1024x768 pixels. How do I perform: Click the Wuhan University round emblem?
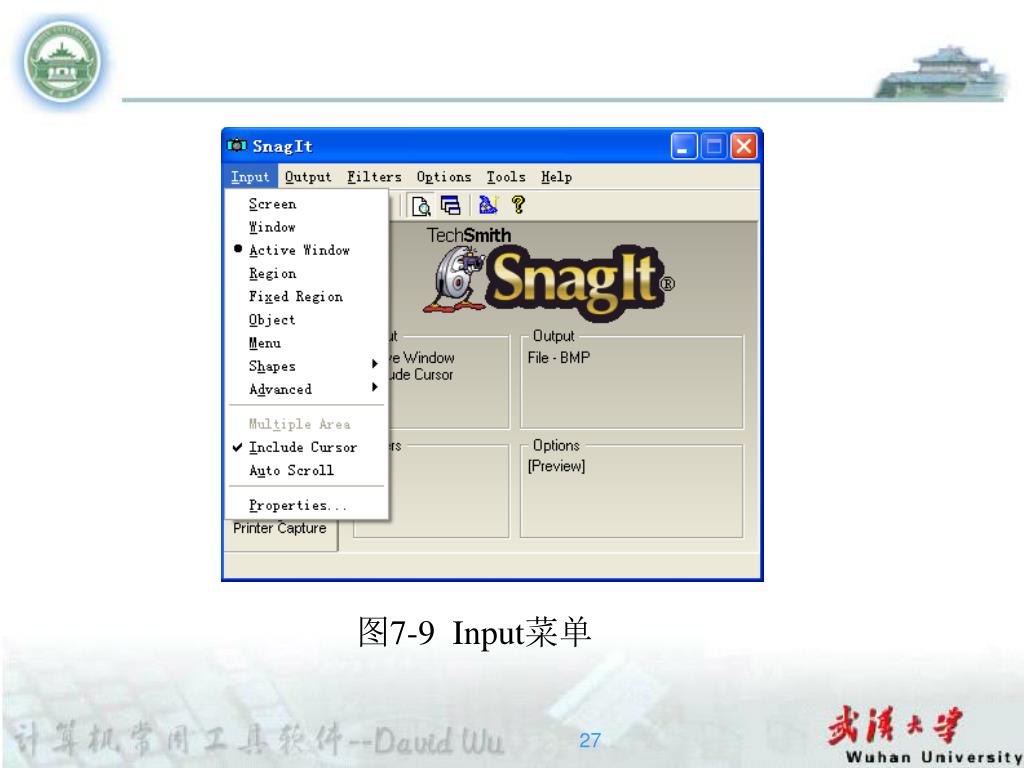tap(63, 62)
